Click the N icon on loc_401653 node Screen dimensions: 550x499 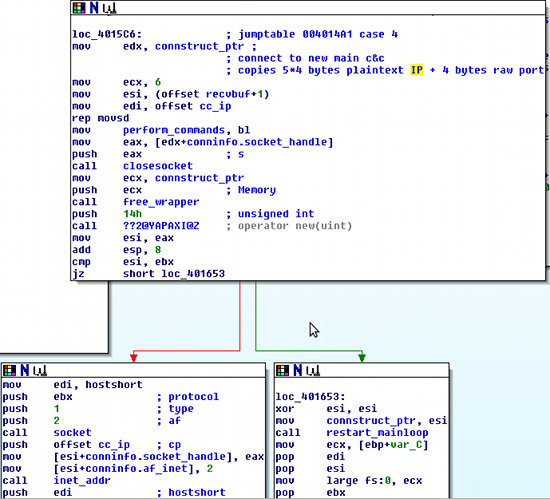297,370
